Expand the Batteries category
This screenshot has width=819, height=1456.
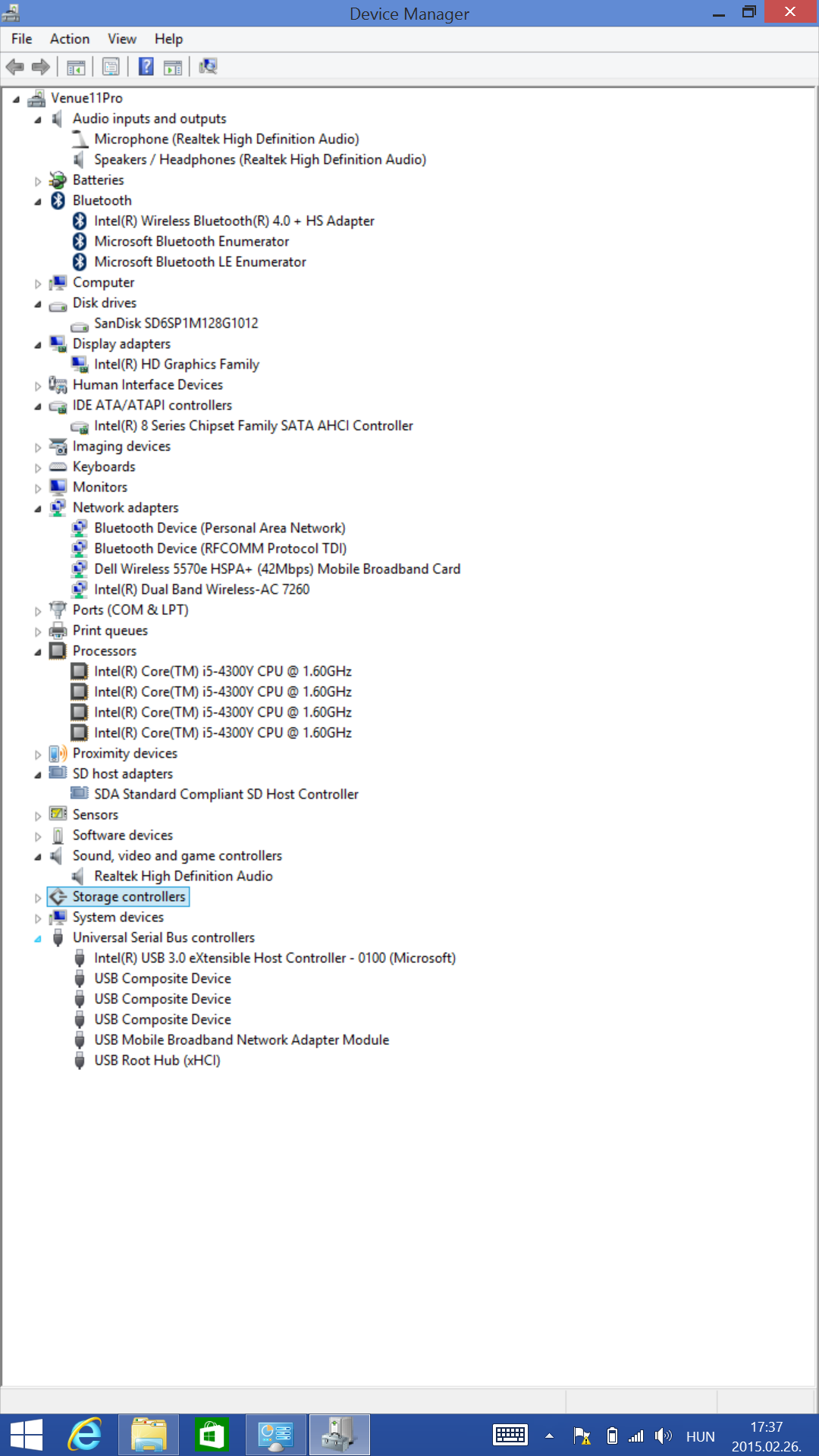(x=38, y=181)
